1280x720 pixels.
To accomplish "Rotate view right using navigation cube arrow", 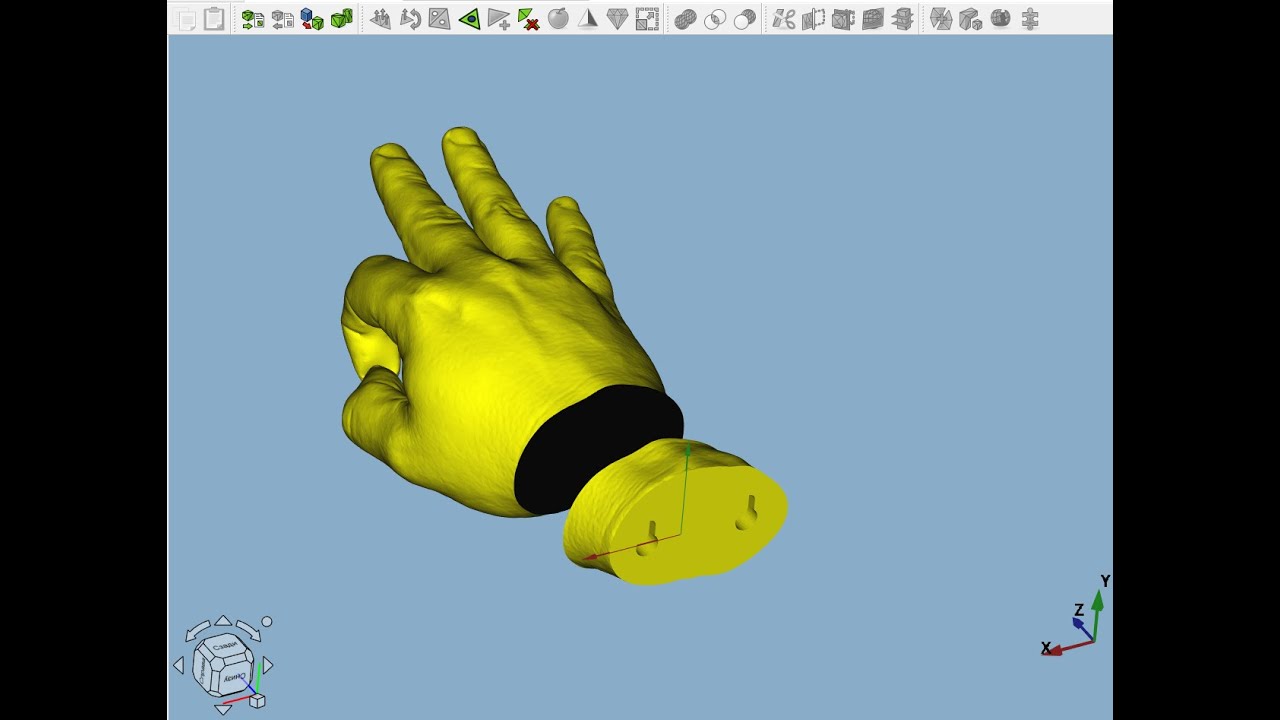I will click(267, 665).
